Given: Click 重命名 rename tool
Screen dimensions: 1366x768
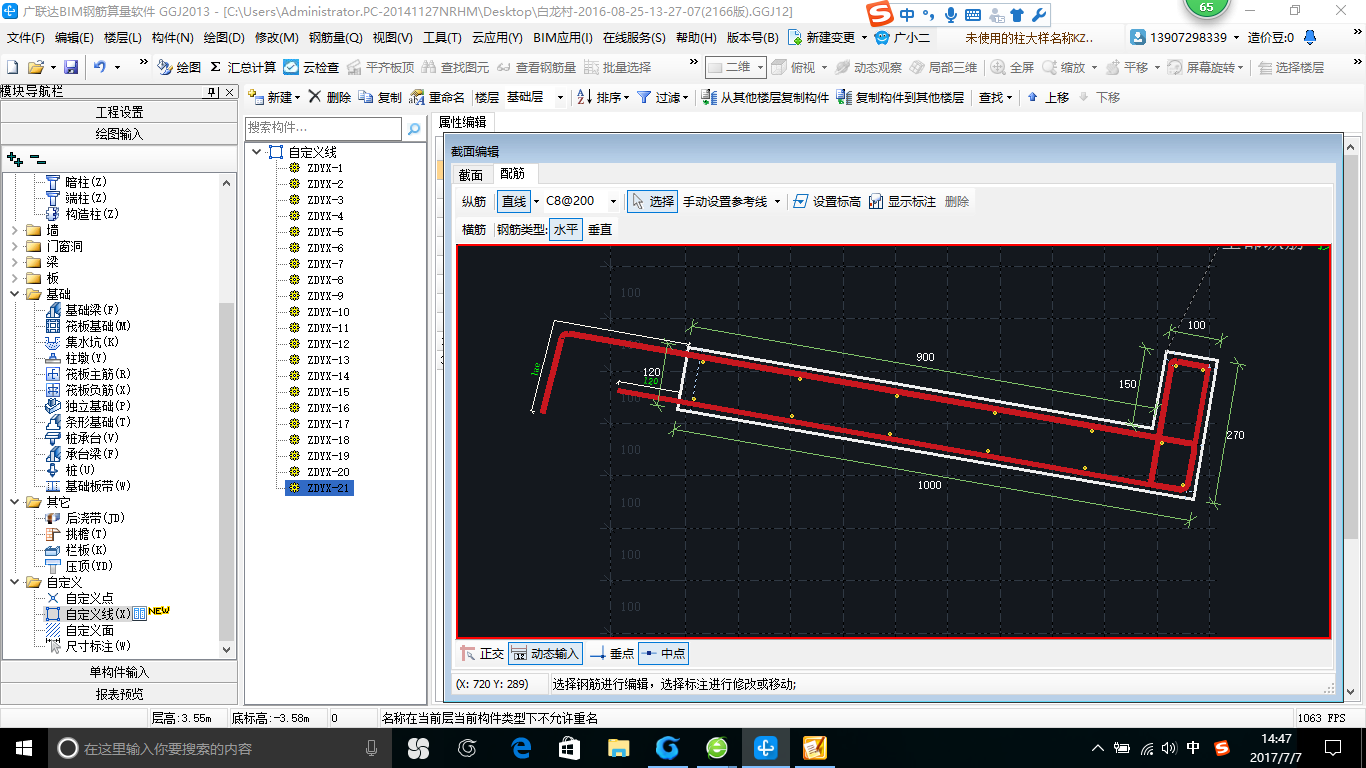Looking at the screenshot, I should point(438,97).
